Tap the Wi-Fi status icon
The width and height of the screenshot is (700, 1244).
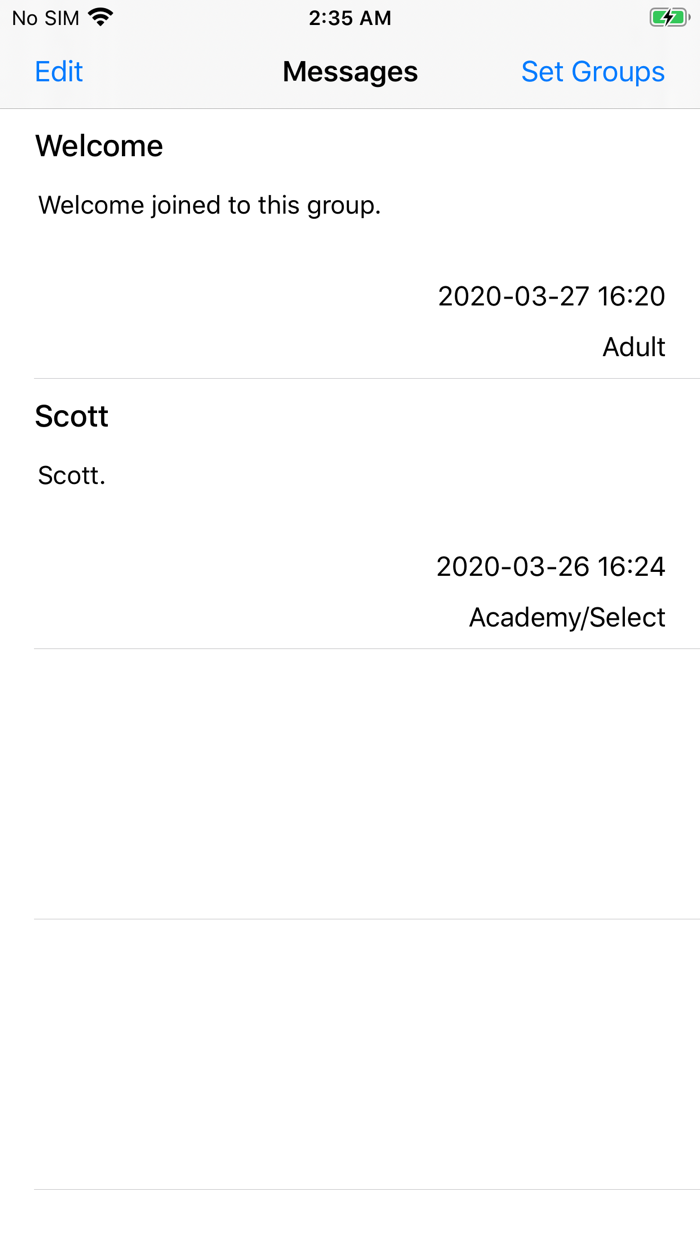(101, 17)
